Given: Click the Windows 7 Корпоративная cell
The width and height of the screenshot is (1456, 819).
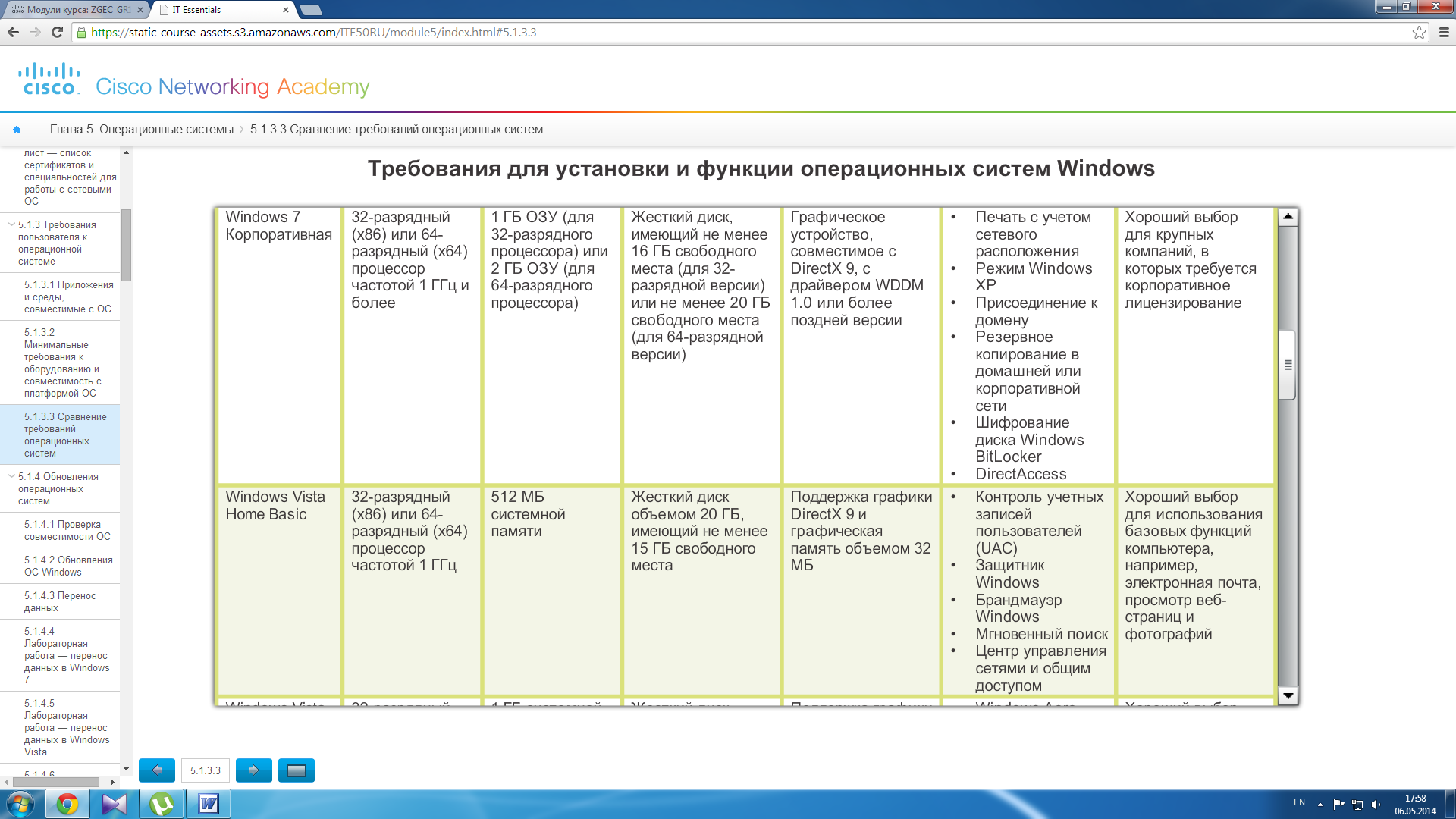Looking at the screenshot, I should (279, 346).
